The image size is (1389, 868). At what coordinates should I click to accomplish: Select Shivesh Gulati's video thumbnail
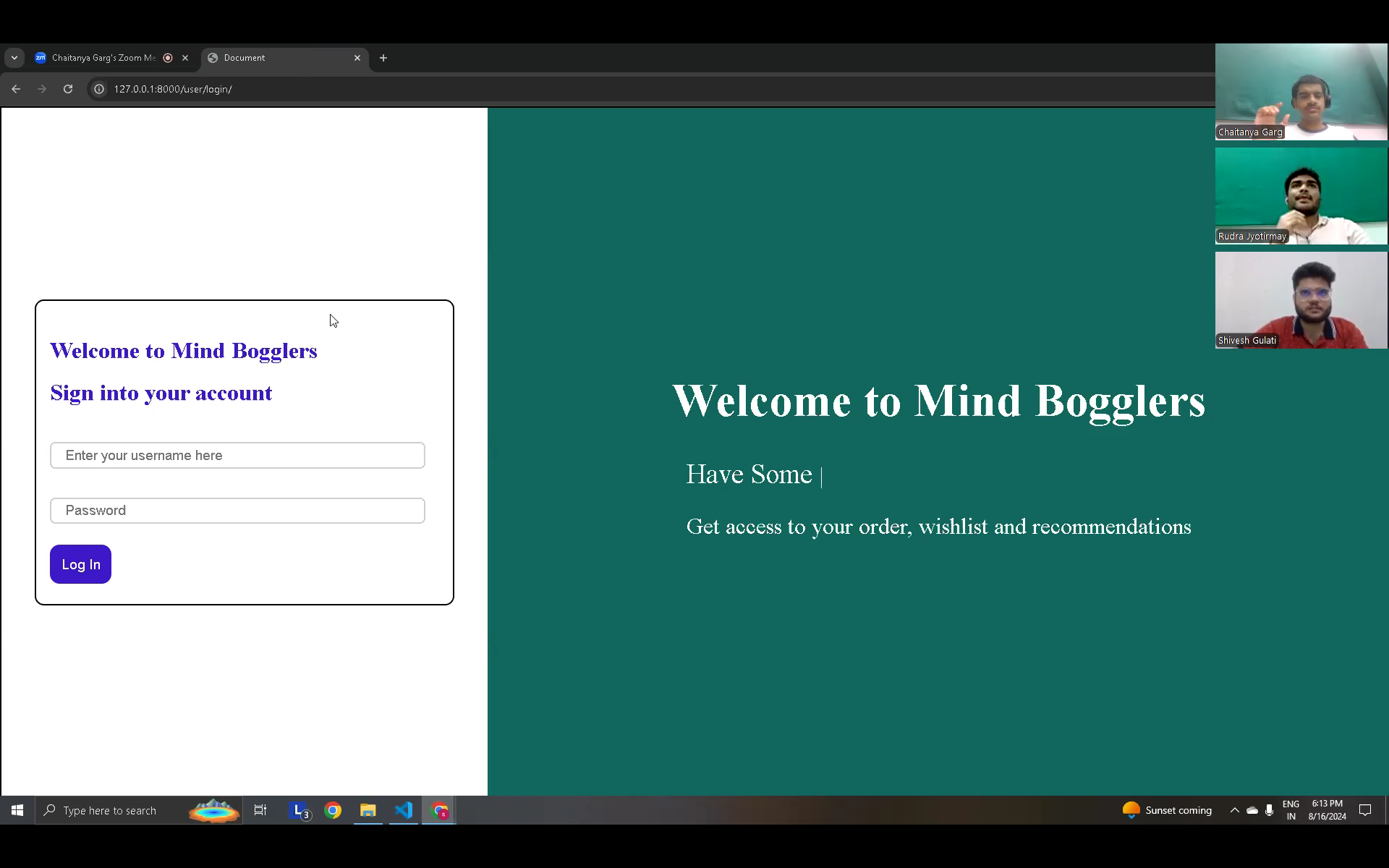[1301, 300]
